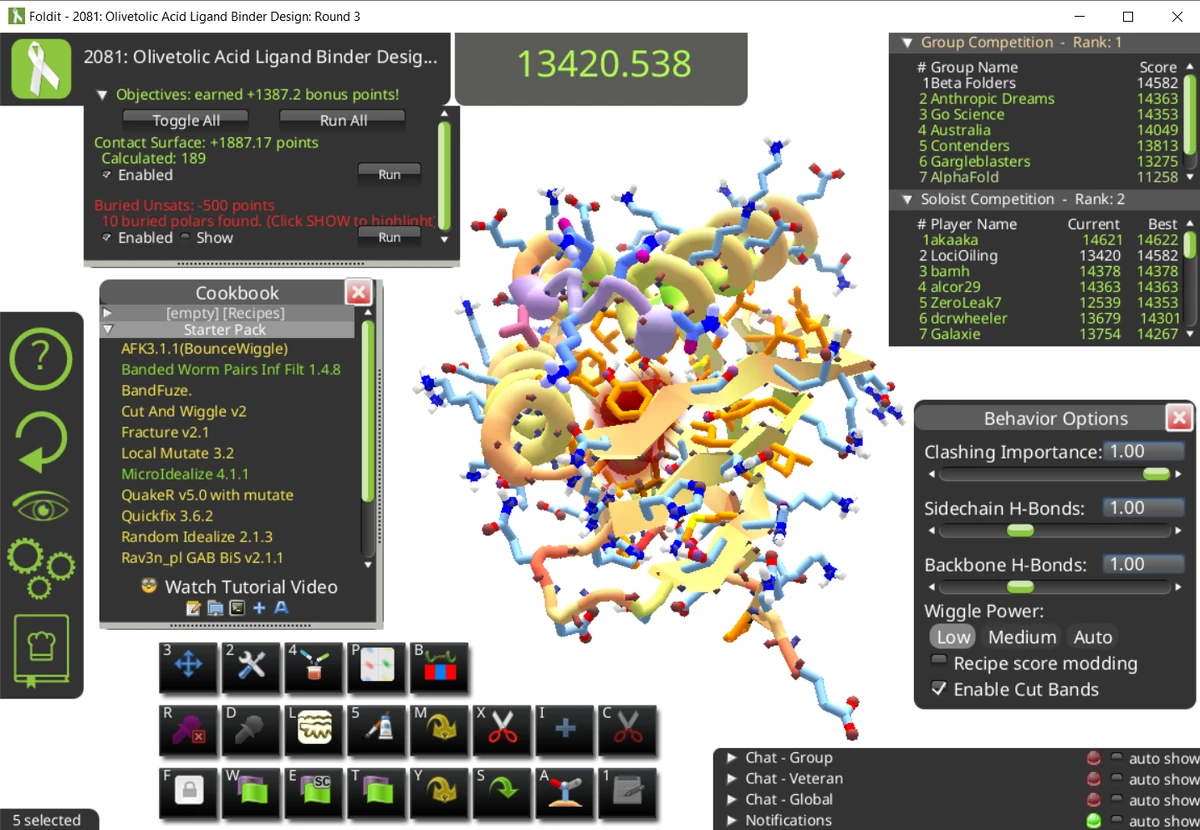
Task: Click the Run All button
Action: coord(342,120)
